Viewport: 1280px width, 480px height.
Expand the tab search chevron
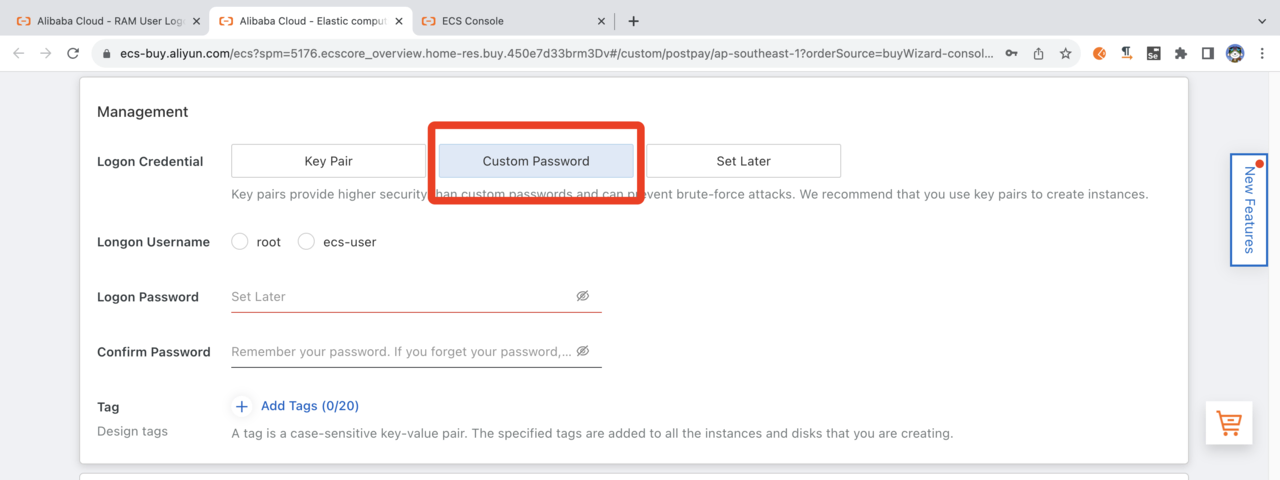coord(1261,21)
